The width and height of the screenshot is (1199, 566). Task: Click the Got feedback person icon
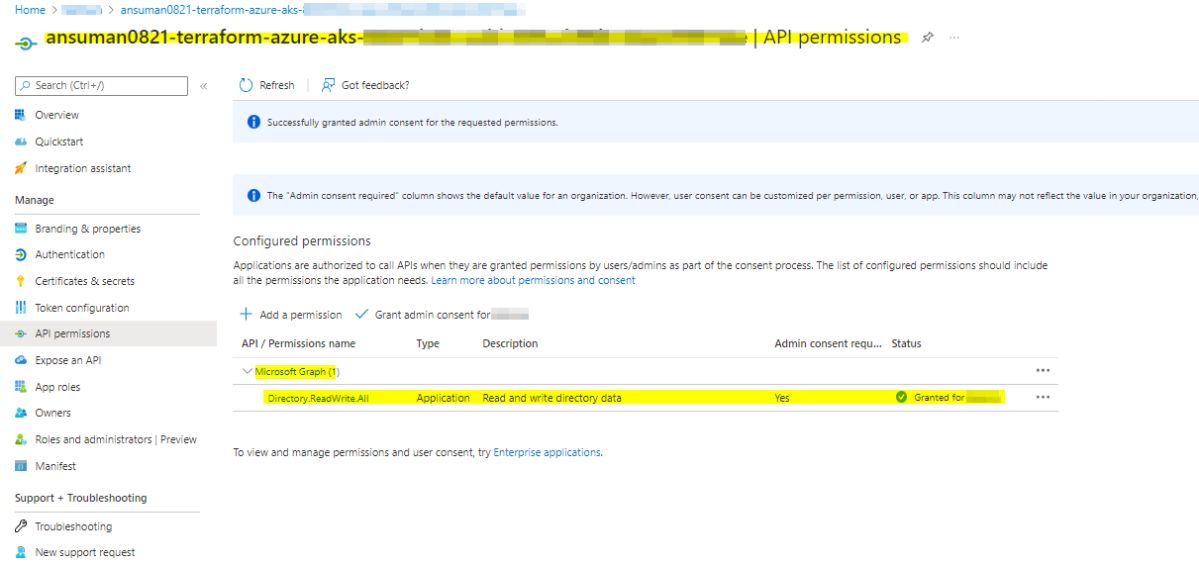point(328,85)
